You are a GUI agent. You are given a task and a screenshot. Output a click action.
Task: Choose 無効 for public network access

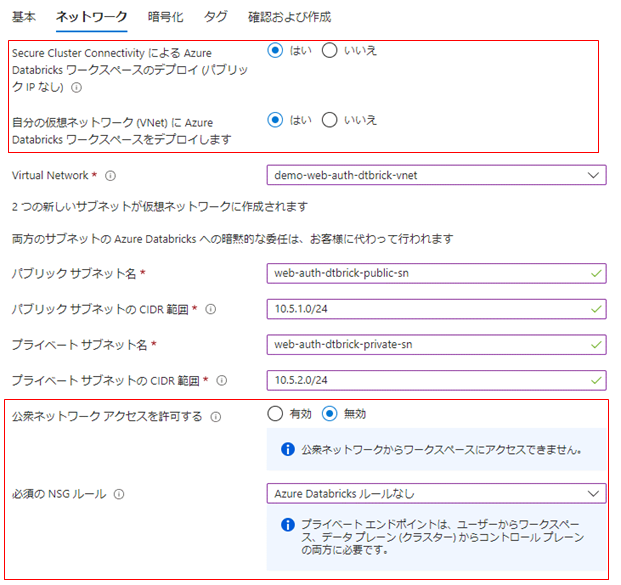330,414
